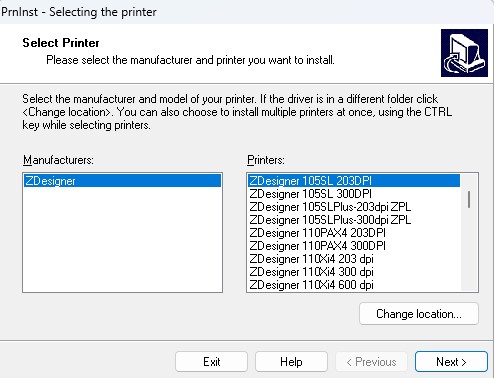Select ZDesigner 105SL 203DPI printer

[354, 181]
